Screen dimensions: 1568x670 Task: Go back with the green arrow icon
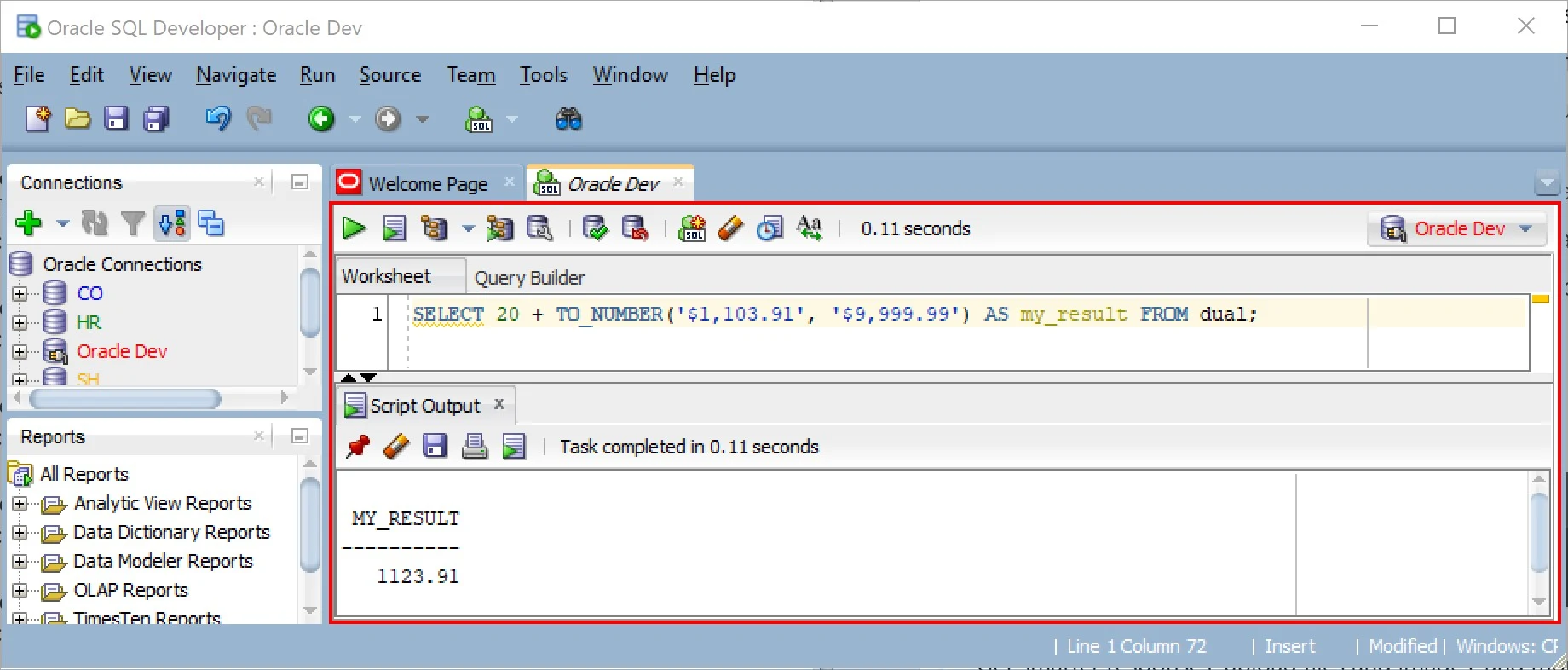tap(321, 118)
